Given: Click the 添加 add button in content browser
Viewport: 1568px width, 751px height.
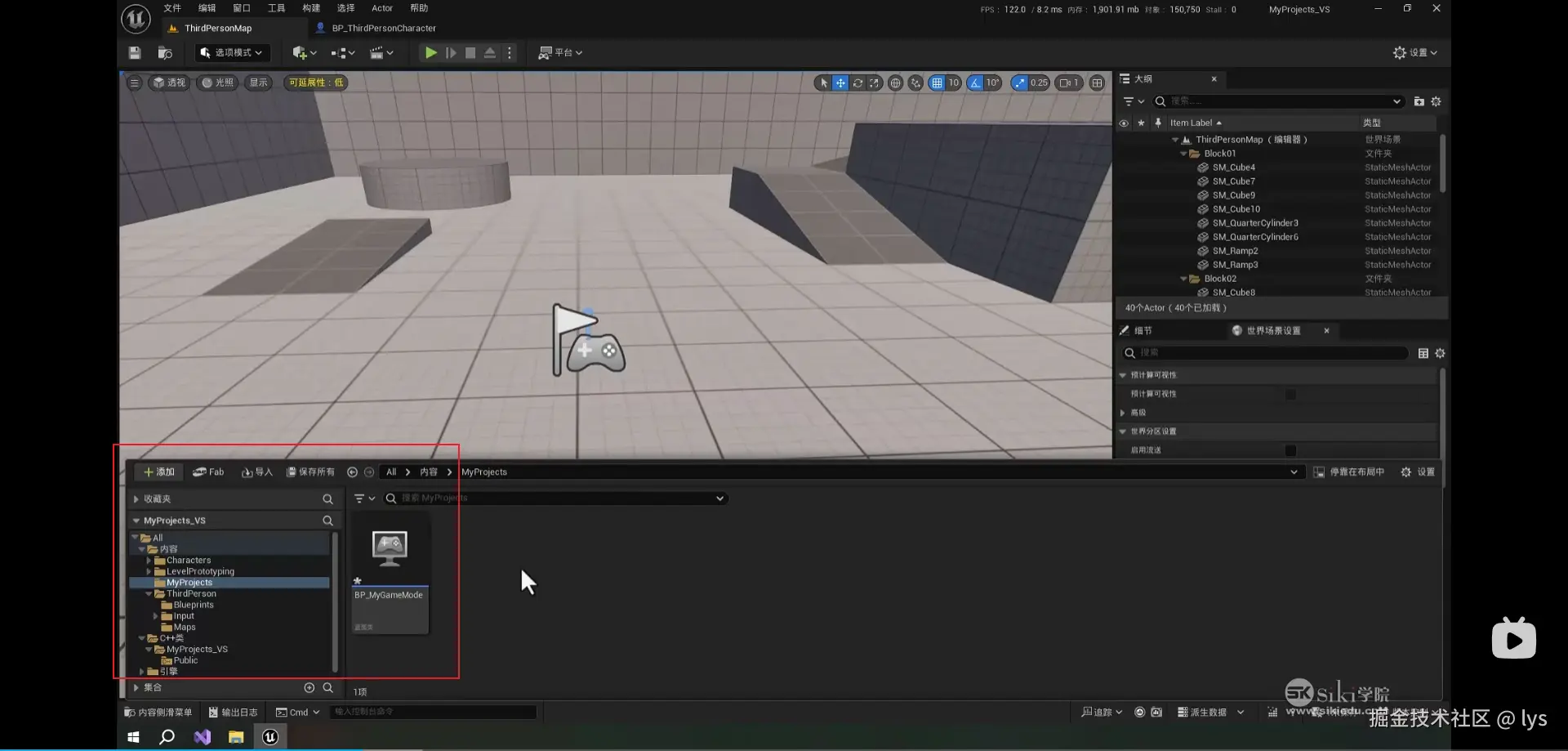Looking at the screenshot, I should point(159,472).
